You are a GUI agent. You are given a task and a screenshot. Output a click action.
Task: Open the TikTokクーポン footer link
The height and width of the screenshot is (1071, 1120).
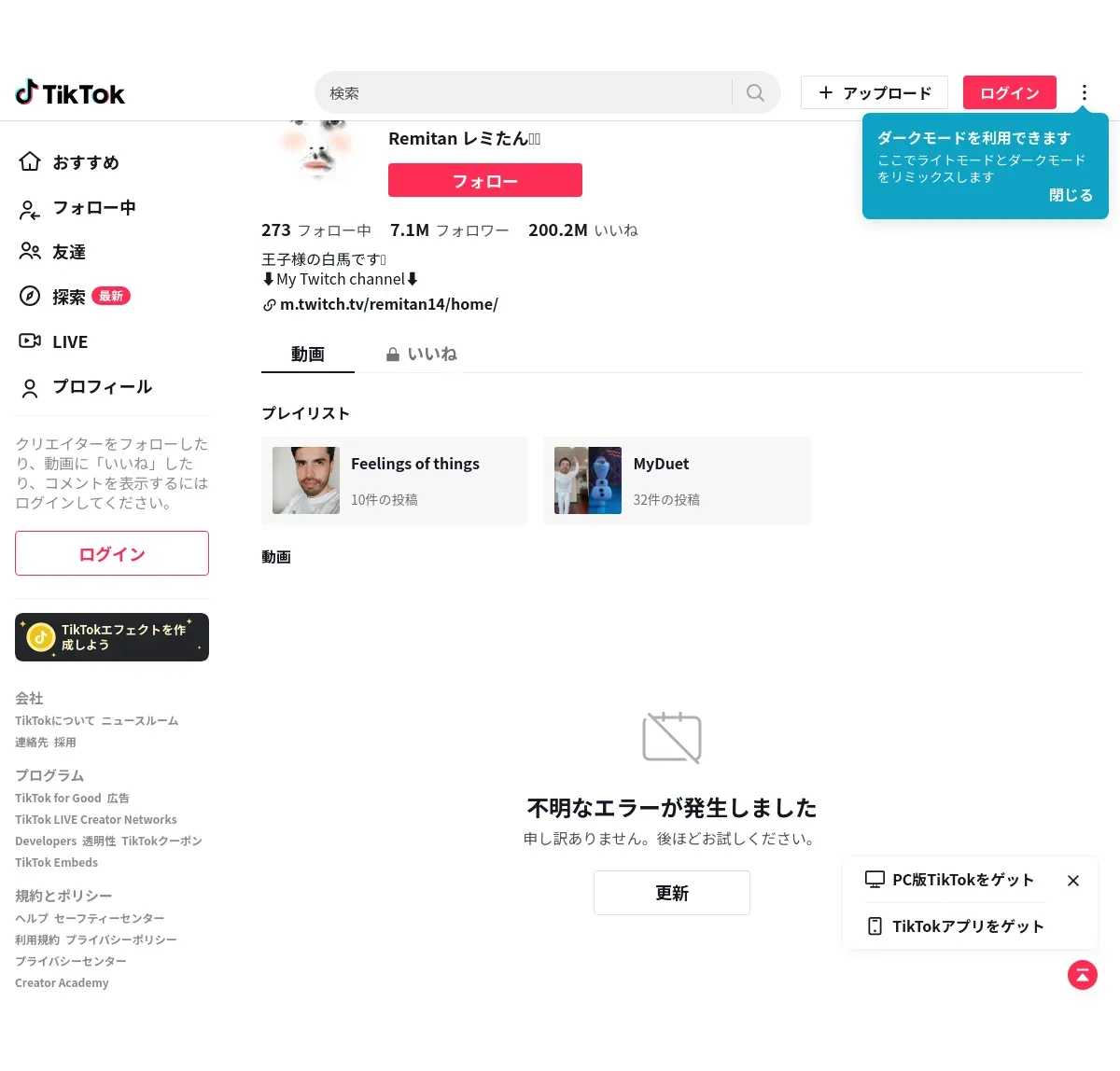tap(162, 841)
